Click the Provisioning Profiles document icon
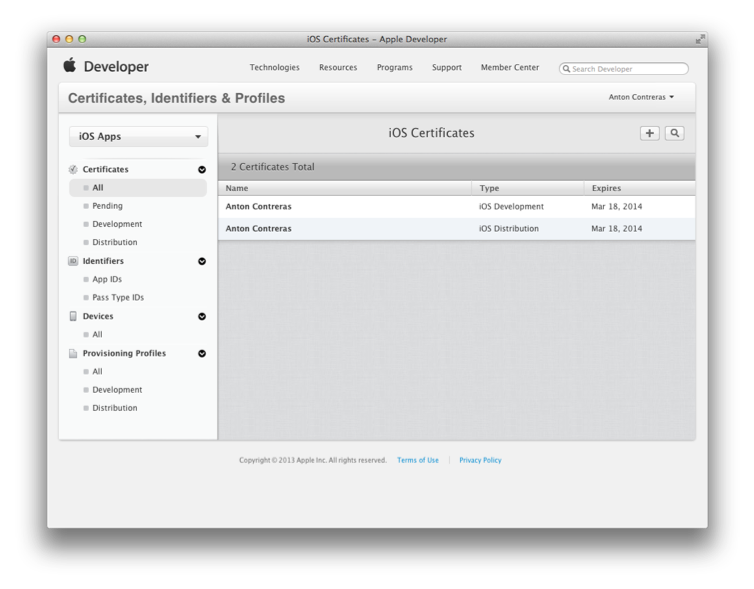 (x=73, y=353)
